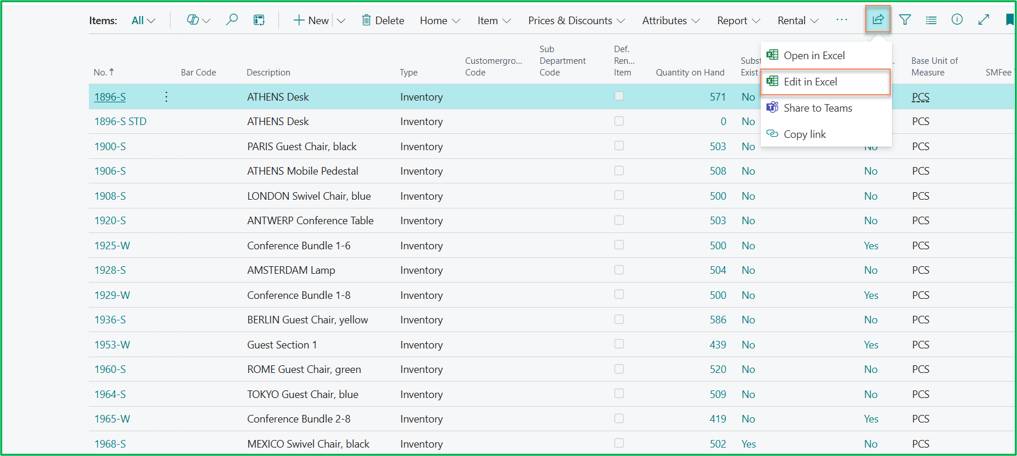Toggle Def. Rental checkbox for Guest Section 1
Screen dimensions: 1017x456
coord(619,344)
